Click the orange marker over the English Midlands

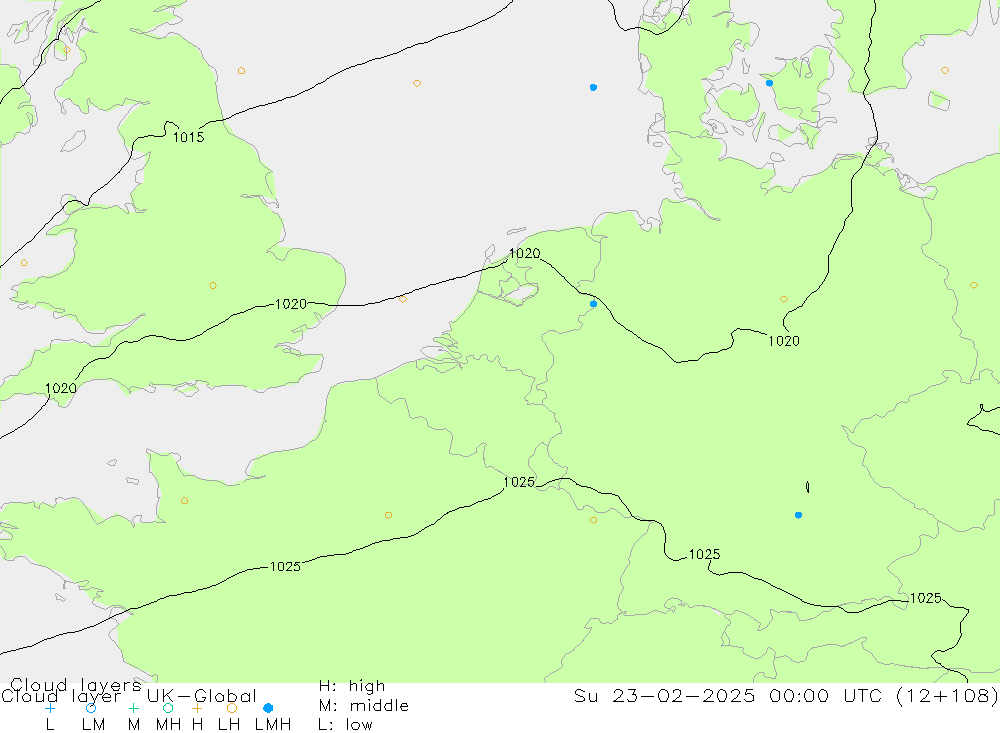[x=213, y=286]
